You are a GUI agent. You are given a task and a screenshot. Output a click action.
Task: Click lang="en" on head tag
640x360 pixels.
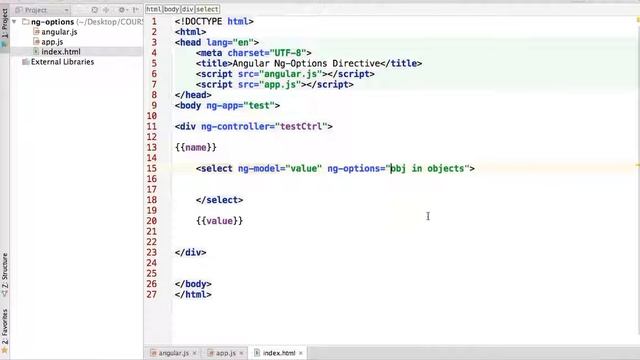(230, 42)
